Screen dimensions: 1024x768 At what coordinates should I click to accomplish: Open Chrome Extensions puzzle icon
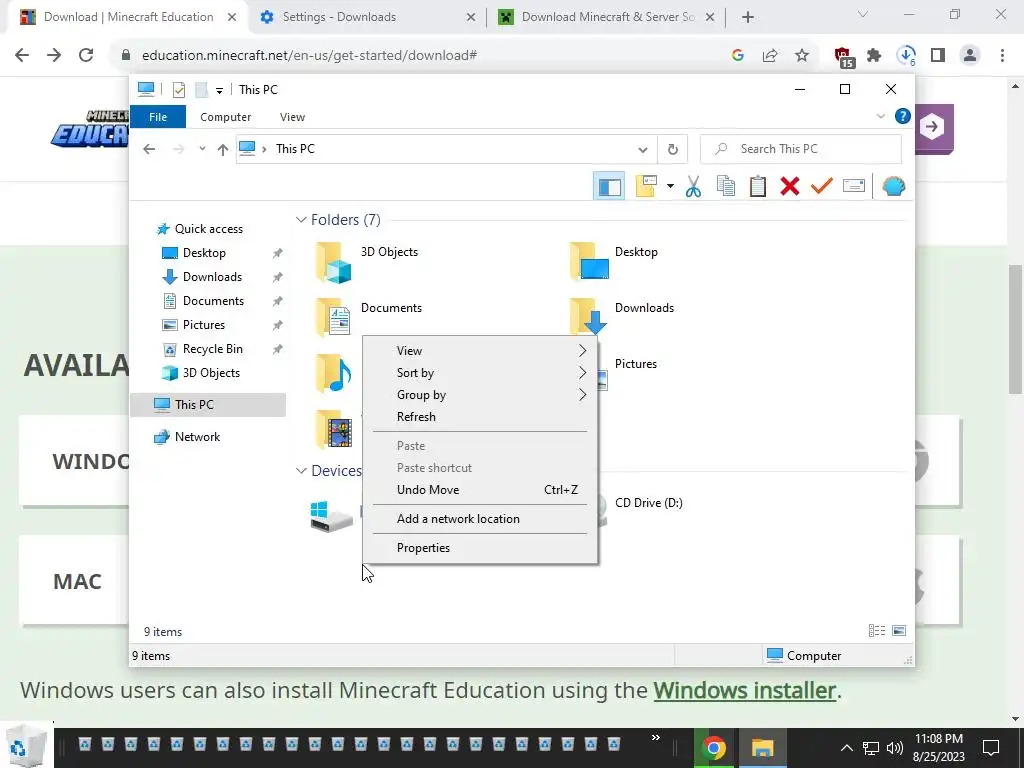[x=874, y=56]
